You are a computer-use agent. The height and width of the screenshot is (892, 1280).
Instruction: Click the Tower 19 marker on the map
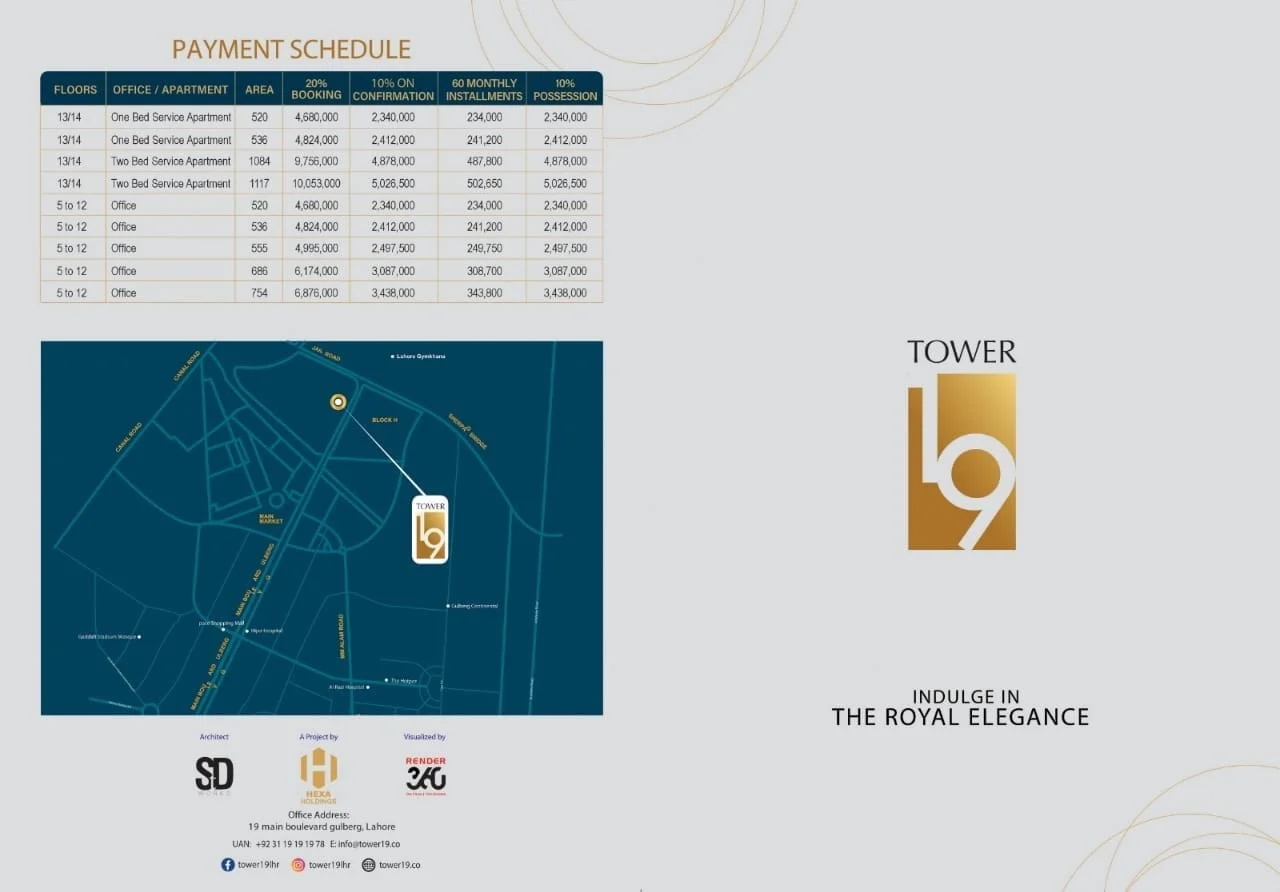[x=430, y=530]
